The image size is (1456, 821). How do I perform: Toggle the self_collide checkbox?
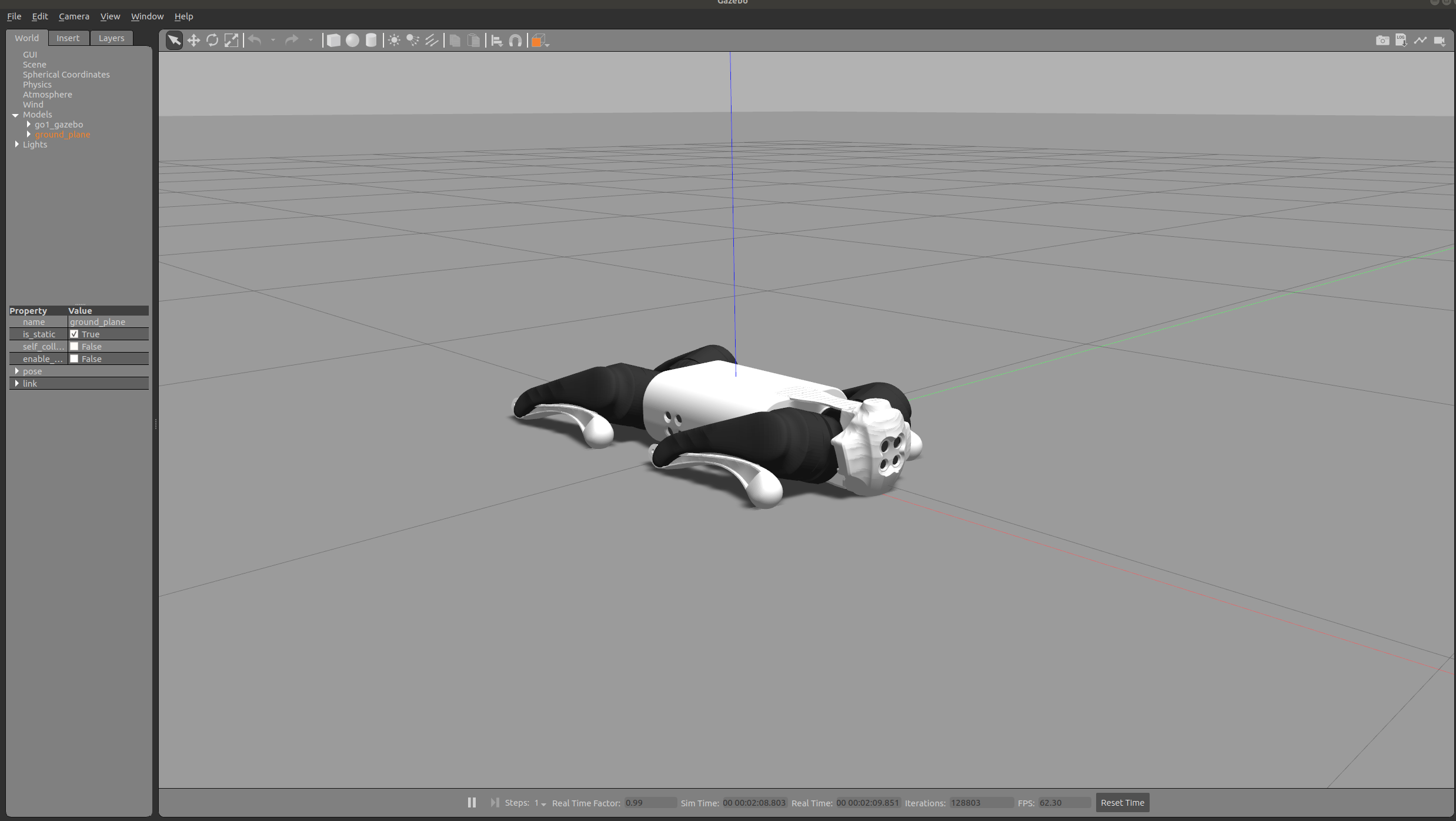pyautogui.click(x=74, y=346)
